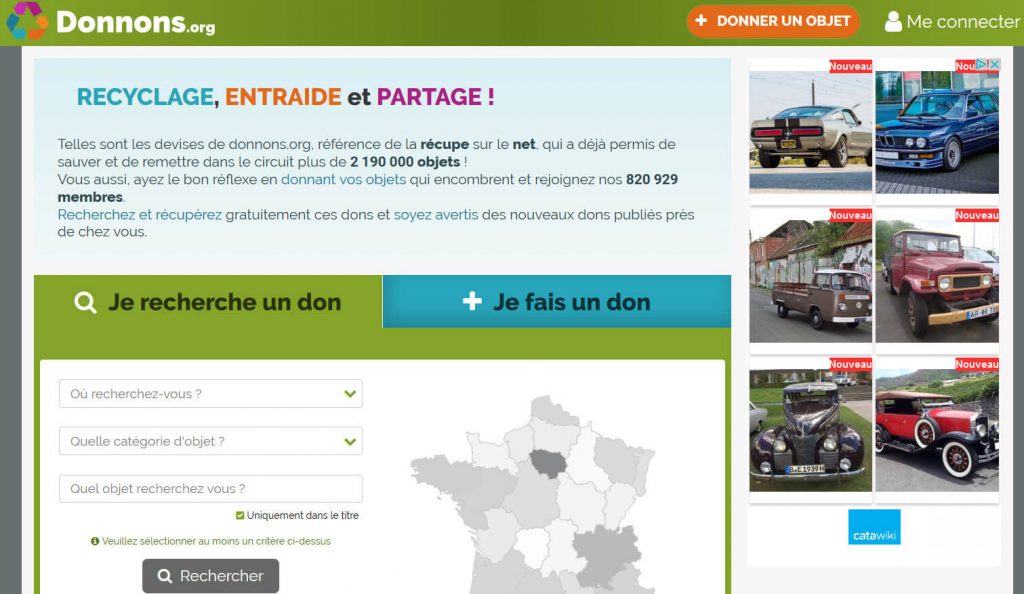Click plus icon in 'Je fais un don'
Image resolution: width=1024 pixels, height=594 pixels.
point(472,301)
